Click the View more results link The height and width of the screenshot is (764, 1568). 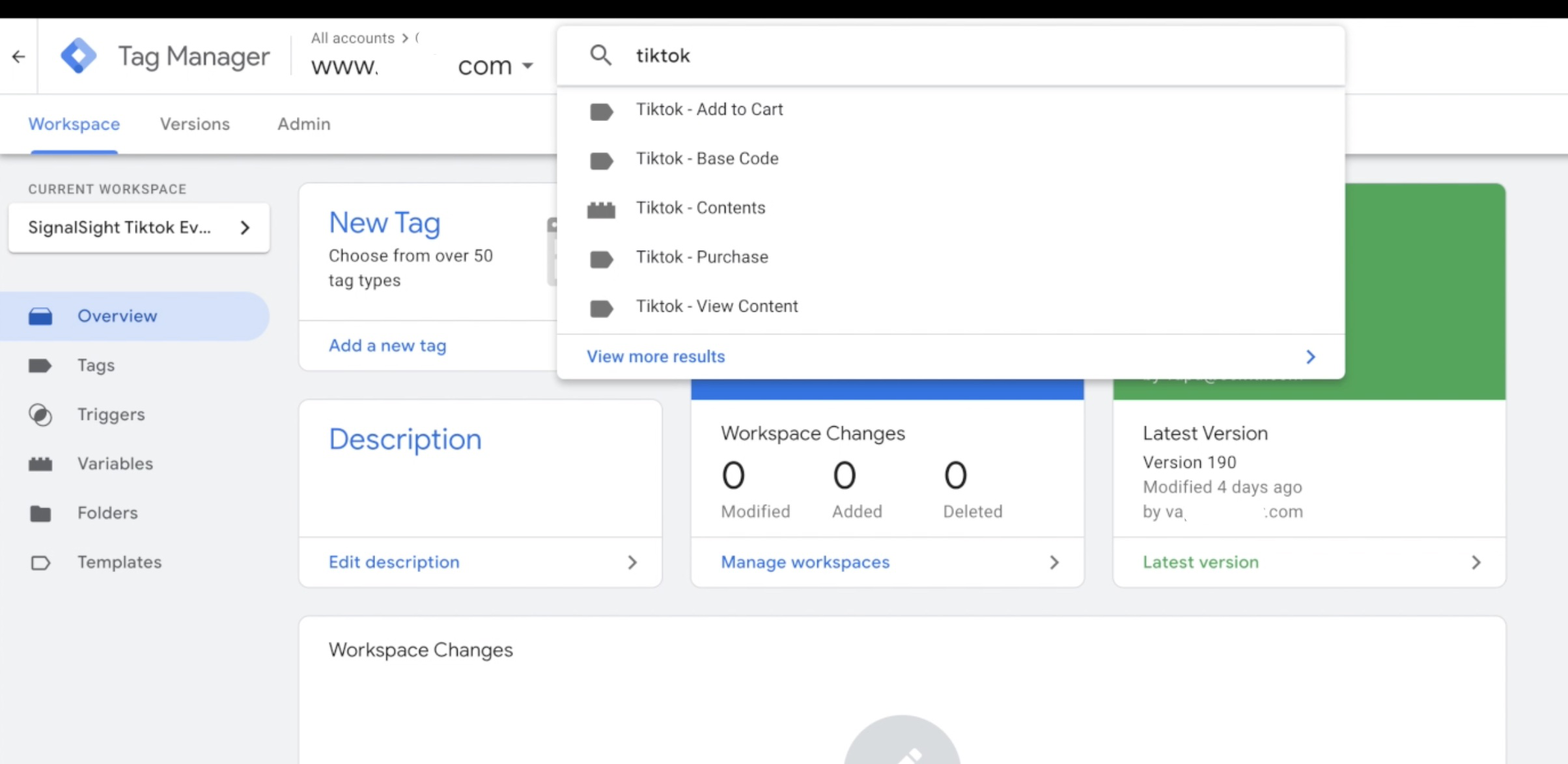[x=656, y=357]
